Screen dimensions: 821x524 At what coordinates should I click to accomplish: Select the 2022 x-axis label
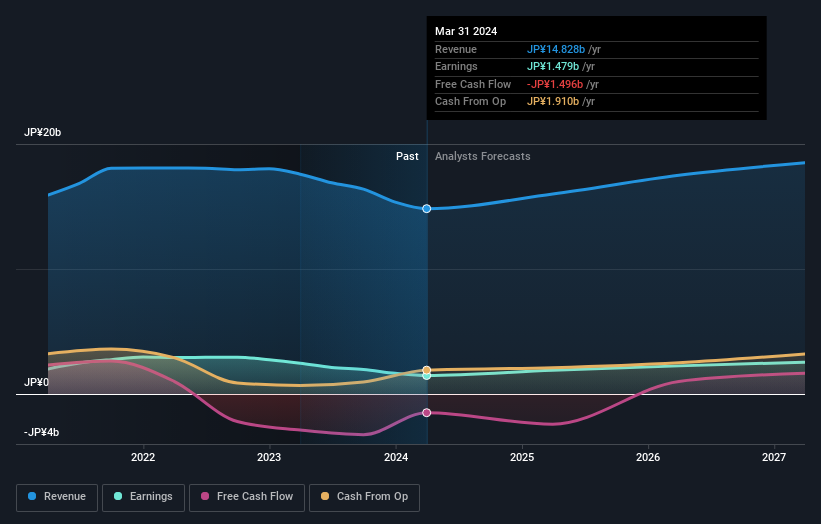click(143, 458)
